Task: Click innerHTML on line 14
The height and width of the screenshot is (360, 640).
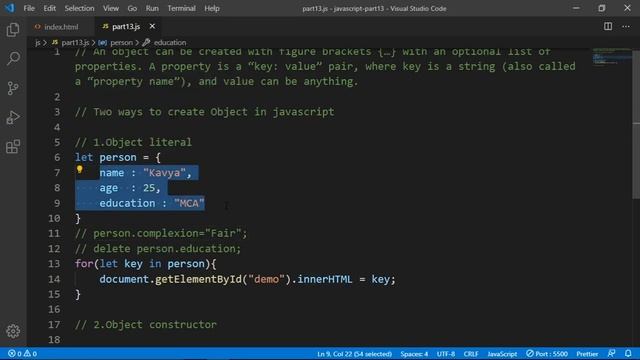Action: tap(324, 279)
